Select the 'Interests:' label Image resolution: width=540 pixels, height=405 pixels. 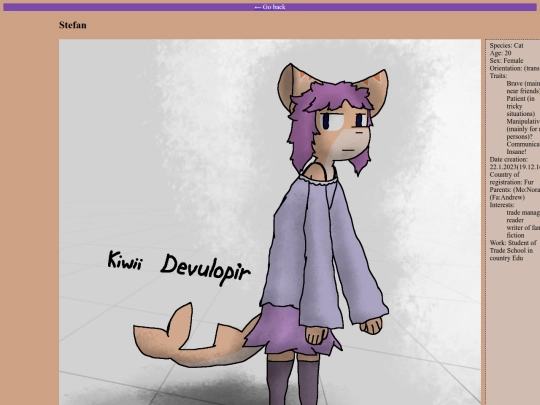(x=502, y=205)
